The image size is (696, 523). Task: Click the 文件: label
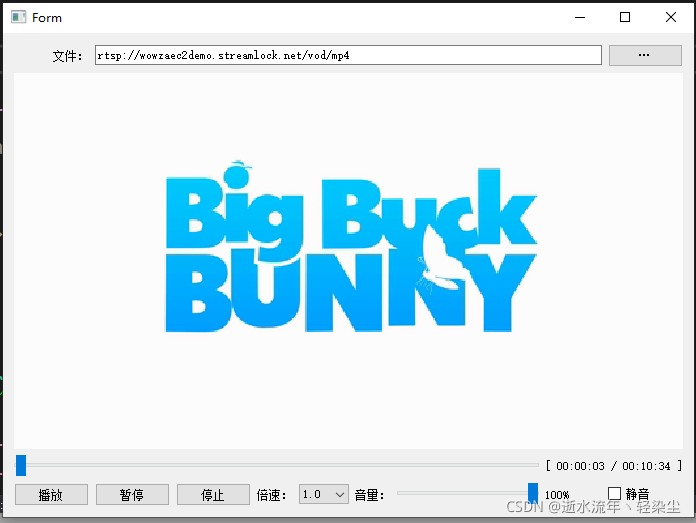67,56
